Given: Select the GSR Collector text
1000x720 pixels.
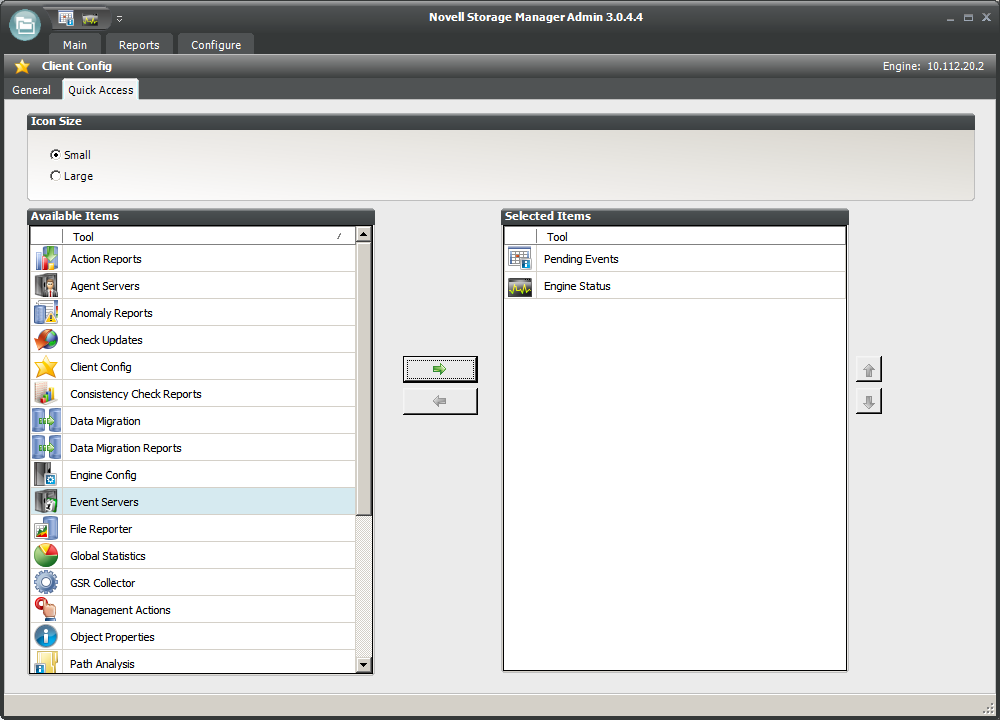Looking at the screenshot, I should click(103, 583).
